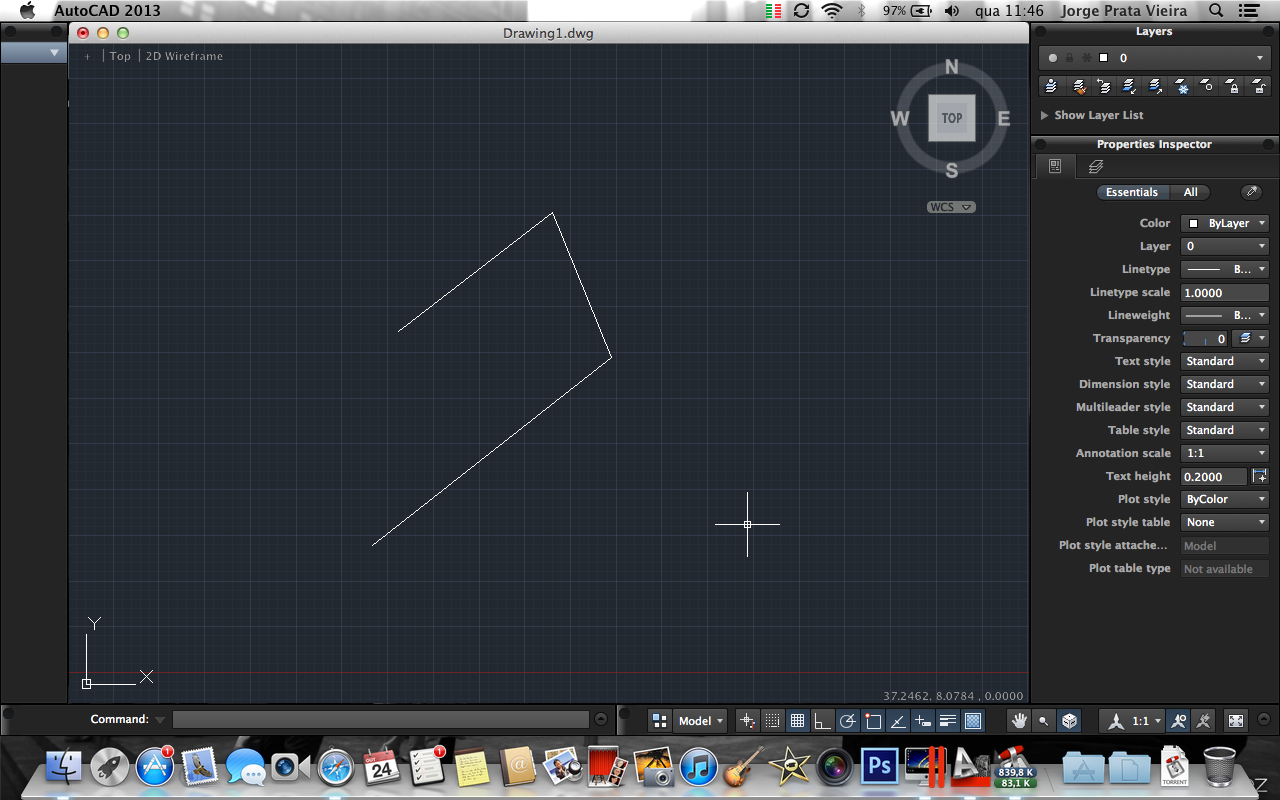The image size is (1280, 800).
Task: Click the Layer Unlock icon
Action: pyautogui.click(x=1258, y=87)
